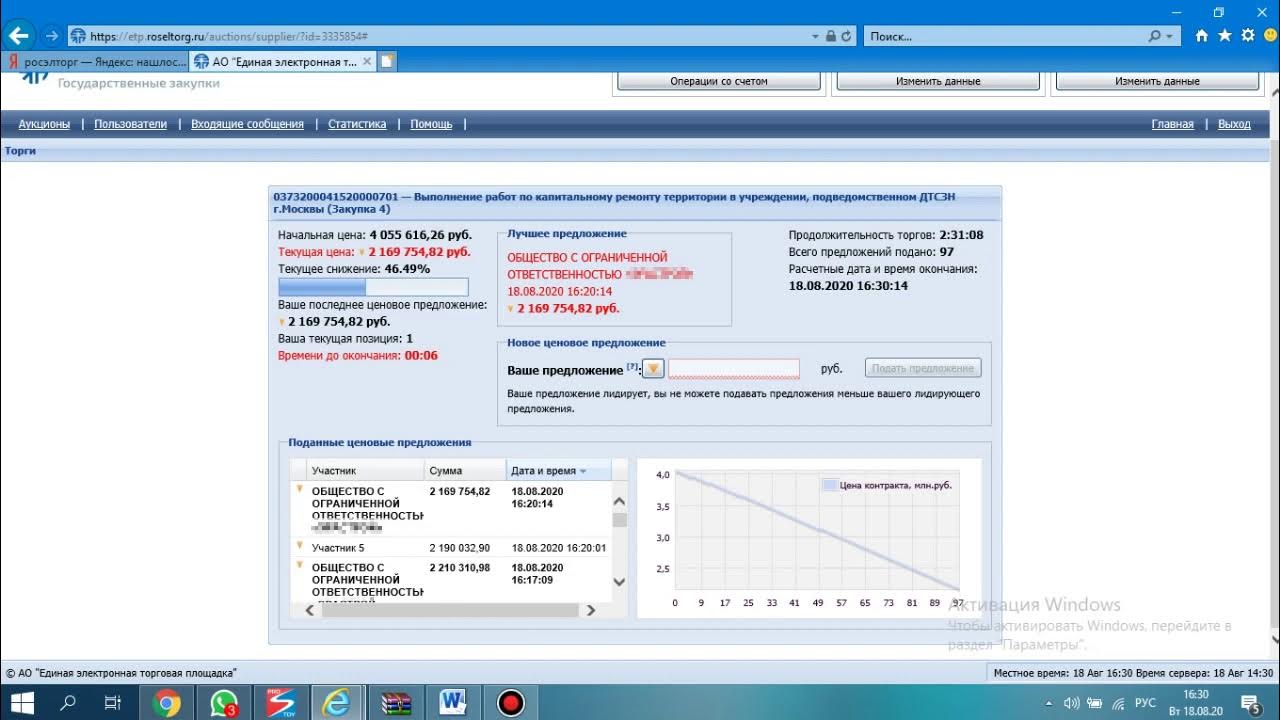Open Microsoft Word from taskbar

click(x=453, y=703)
